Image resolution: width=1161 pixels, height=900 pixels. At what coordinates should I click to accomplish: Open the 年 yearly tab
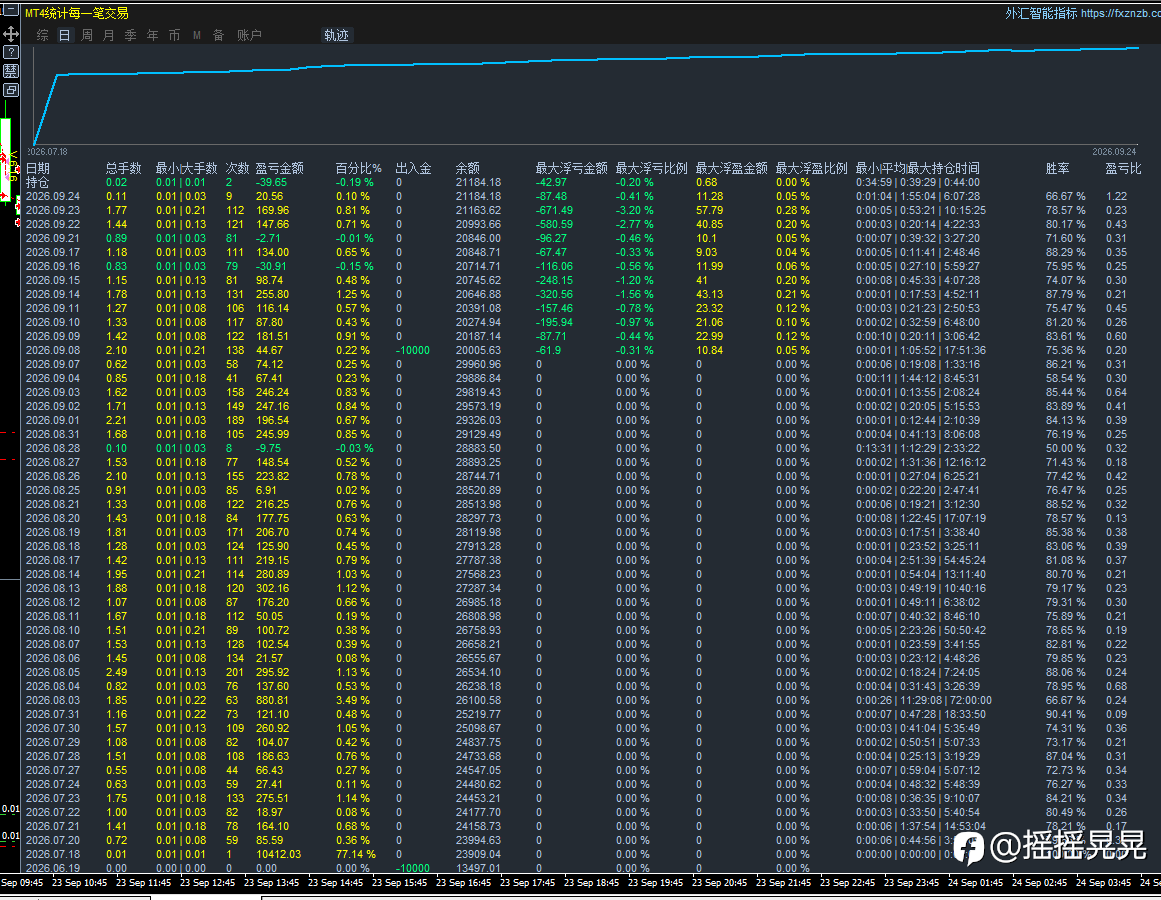coord(153,35)
